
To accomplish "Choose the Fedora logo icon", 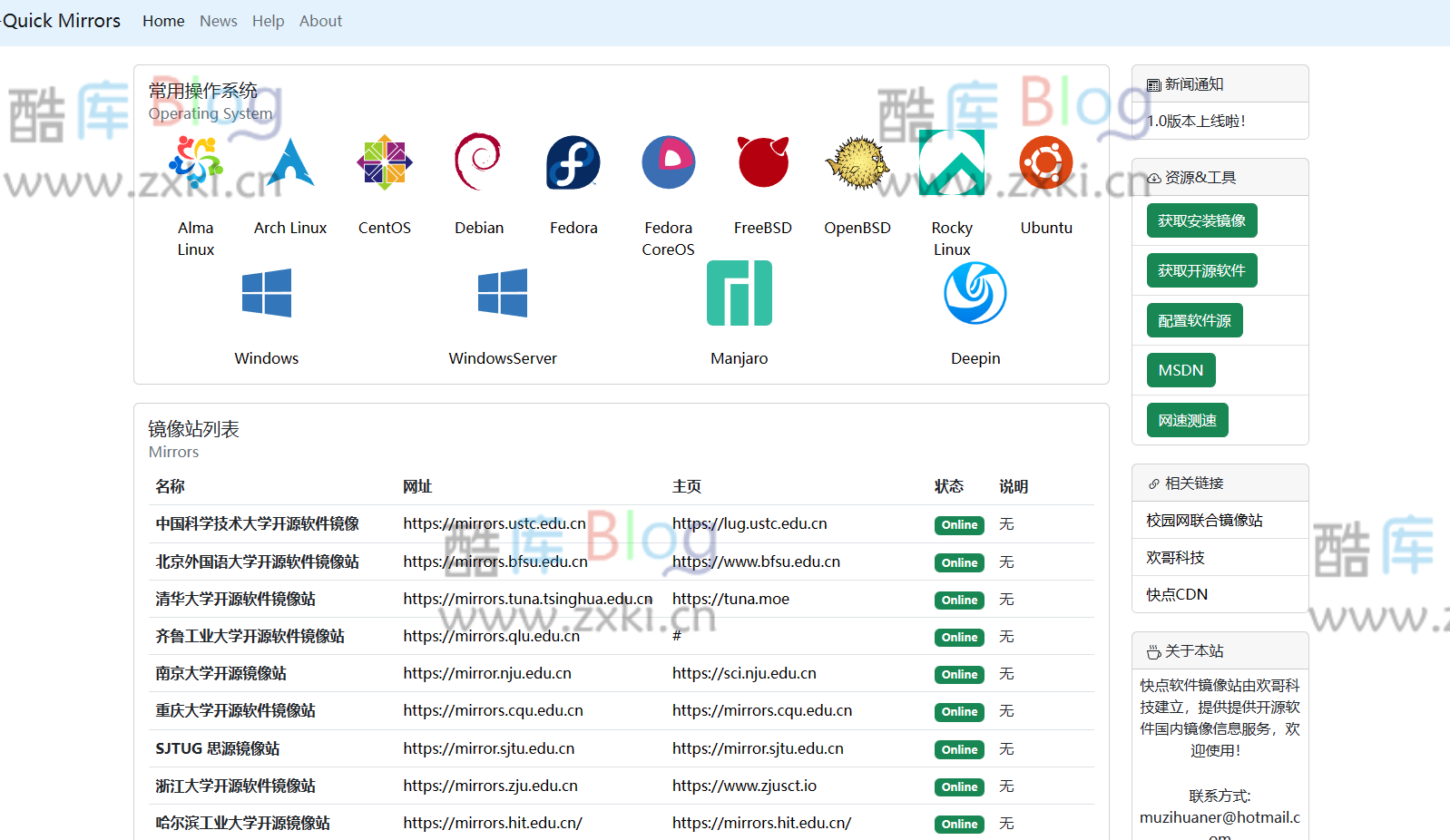I will (x=573, y=162).
